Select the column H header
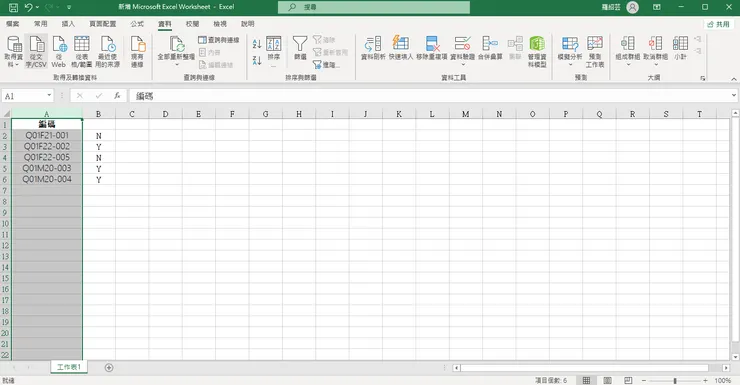Image resolution: width=740 pixels, height=385 pixels. (x=299, y=114)
